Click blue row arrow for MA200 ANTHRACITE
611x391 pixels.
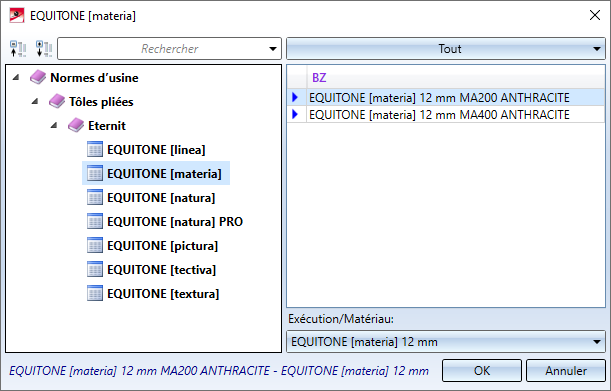(x=295, y=97)
